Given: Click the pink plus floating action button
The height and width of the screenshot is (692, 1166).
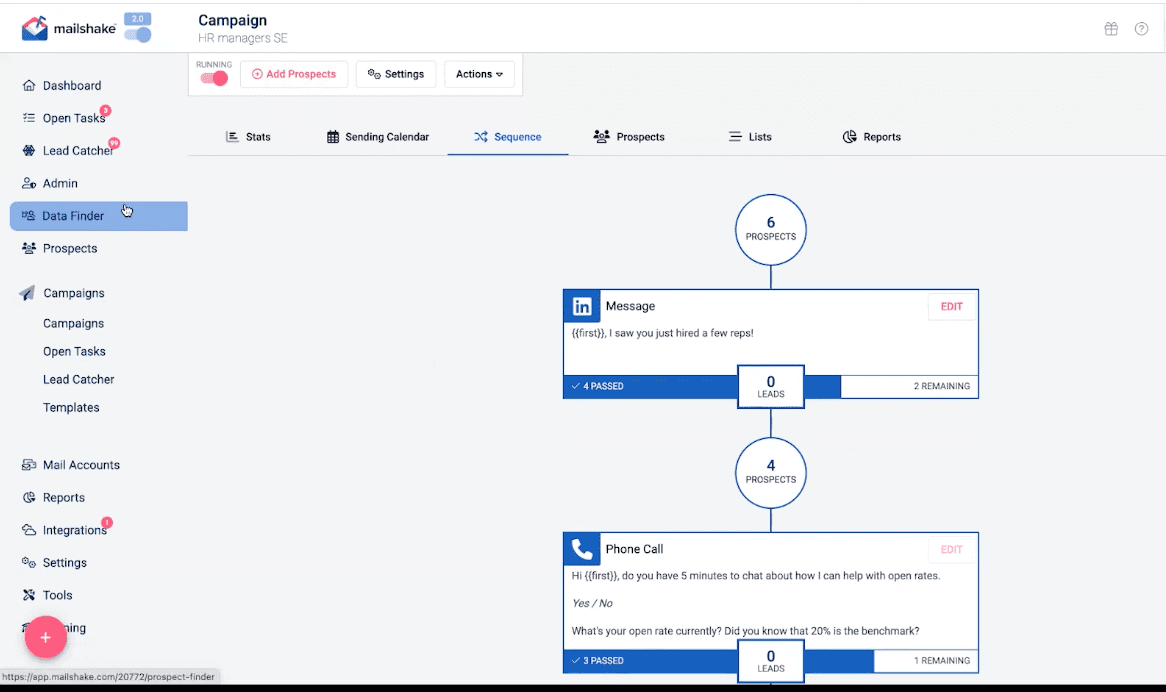Looking at the screenshot, I should (x=45, y=637).
